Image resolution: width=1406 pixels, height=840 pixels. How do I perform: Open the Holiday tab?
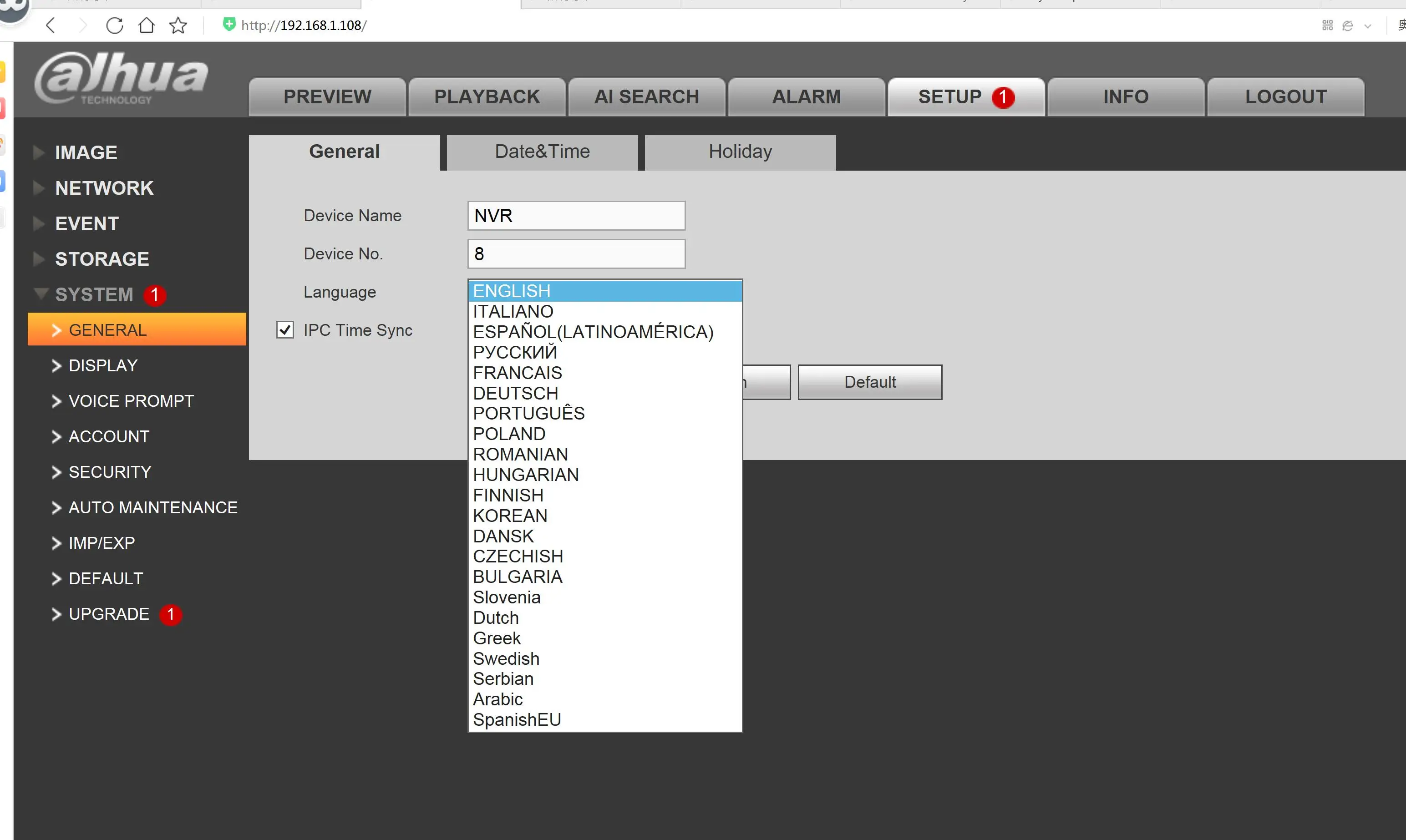740,151
